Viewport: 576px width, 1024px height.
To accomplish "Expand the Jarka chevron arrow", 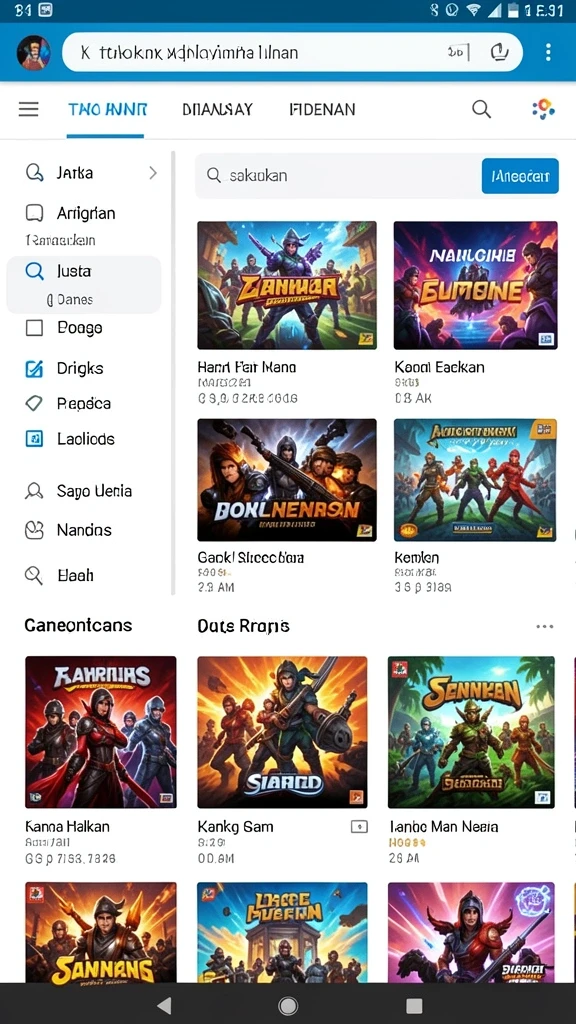I will 153,172.
